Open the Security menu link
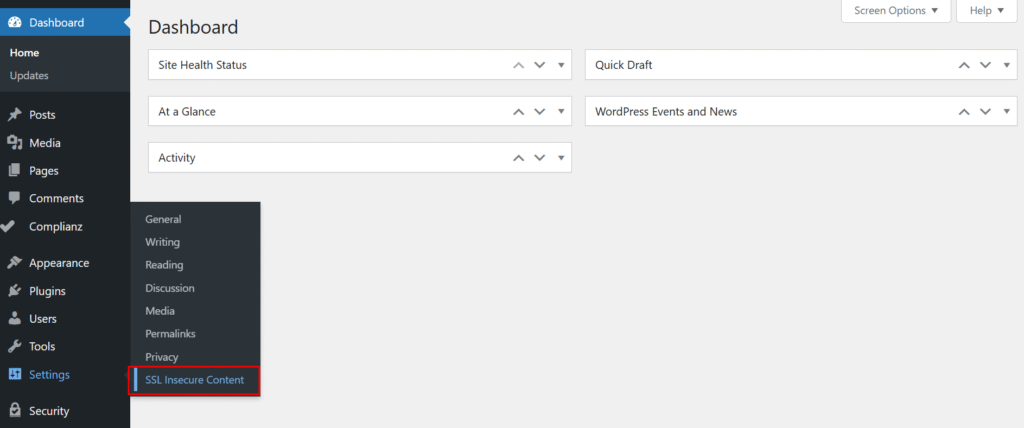 (48, 411)
